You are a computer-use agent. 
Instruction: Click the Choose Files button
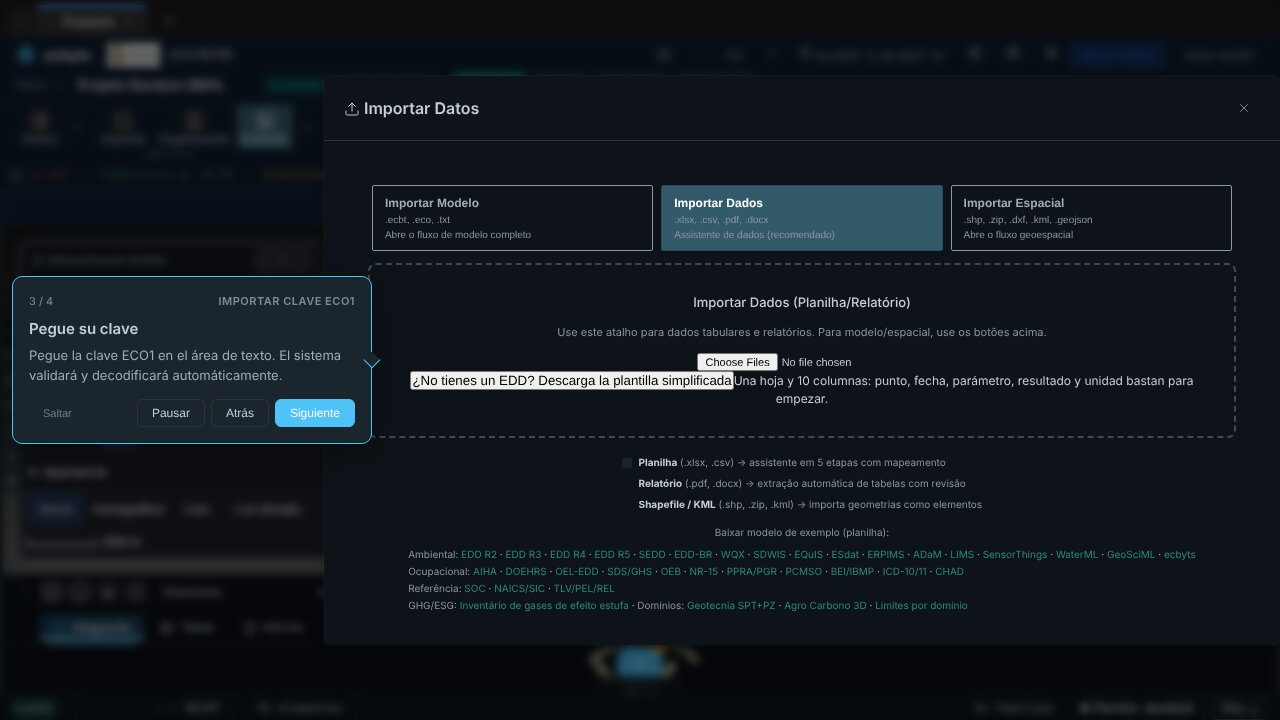(737, 362)
